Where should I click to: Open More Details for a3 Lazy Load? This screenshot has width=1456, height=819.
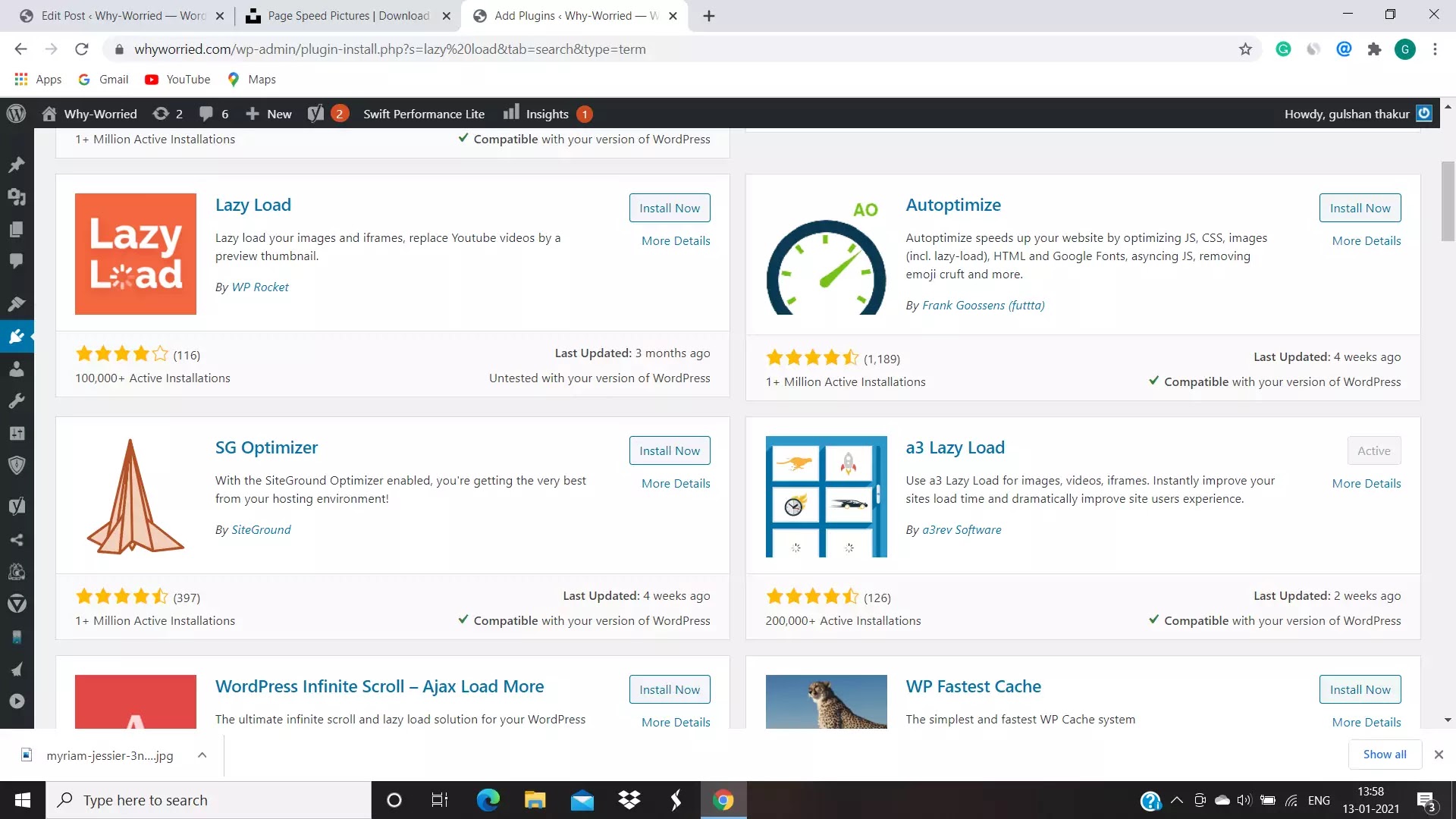pyautogui.click(x=1366, y=484)
